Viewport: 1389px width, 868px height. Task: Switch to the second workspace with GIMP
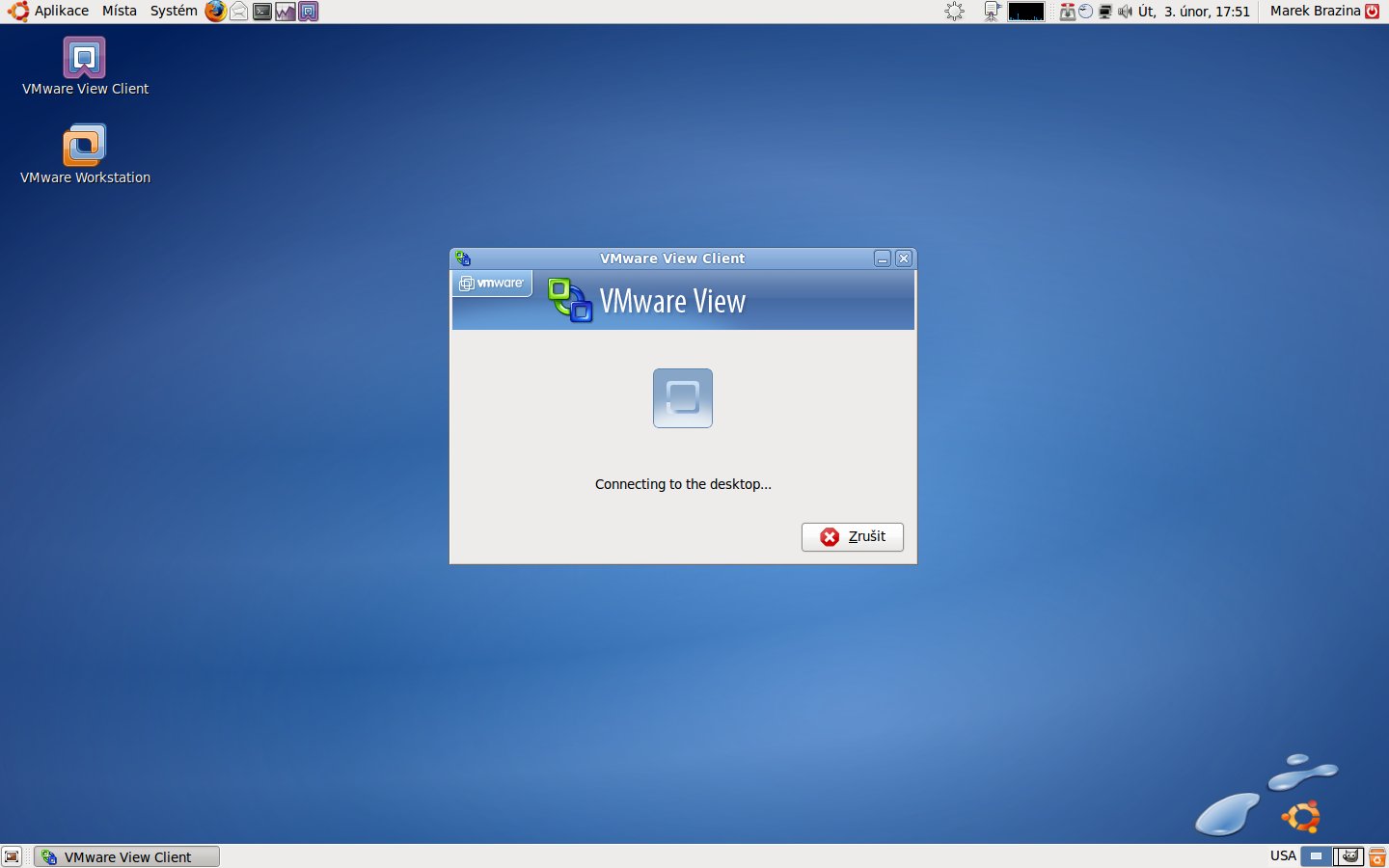(1348, 856)
